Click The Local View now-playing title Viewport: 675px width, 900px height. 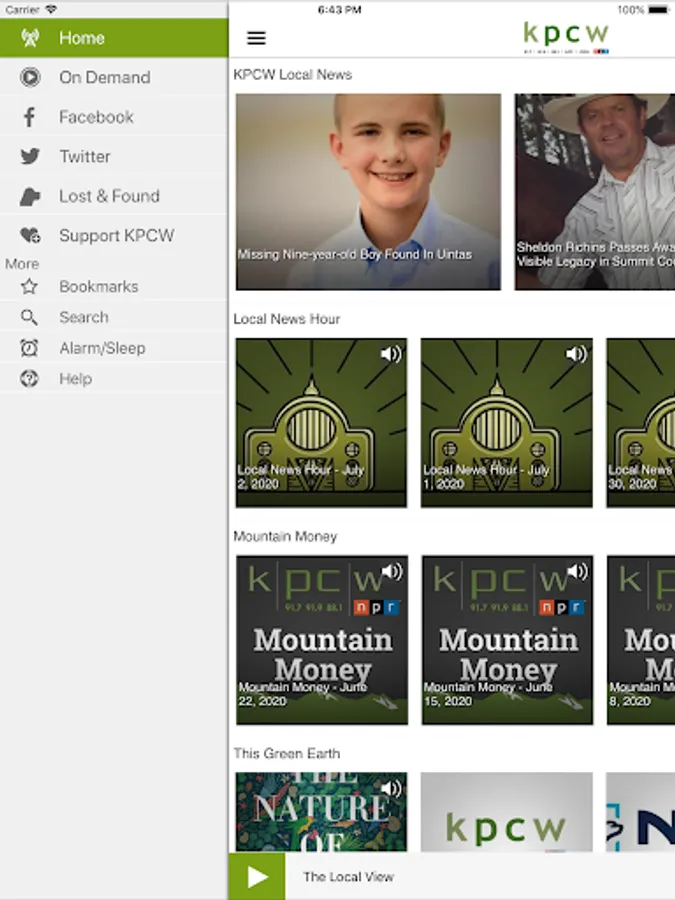pos(348,877)
